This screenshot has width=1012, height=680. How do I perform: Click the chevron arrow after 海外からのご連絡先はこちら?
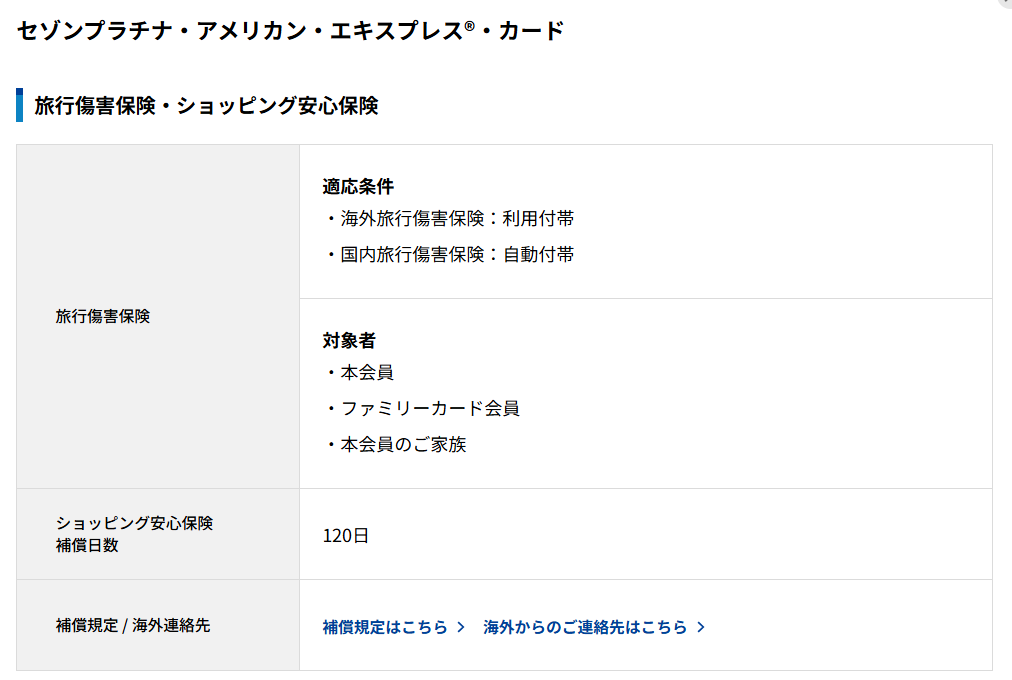point(701,627)
